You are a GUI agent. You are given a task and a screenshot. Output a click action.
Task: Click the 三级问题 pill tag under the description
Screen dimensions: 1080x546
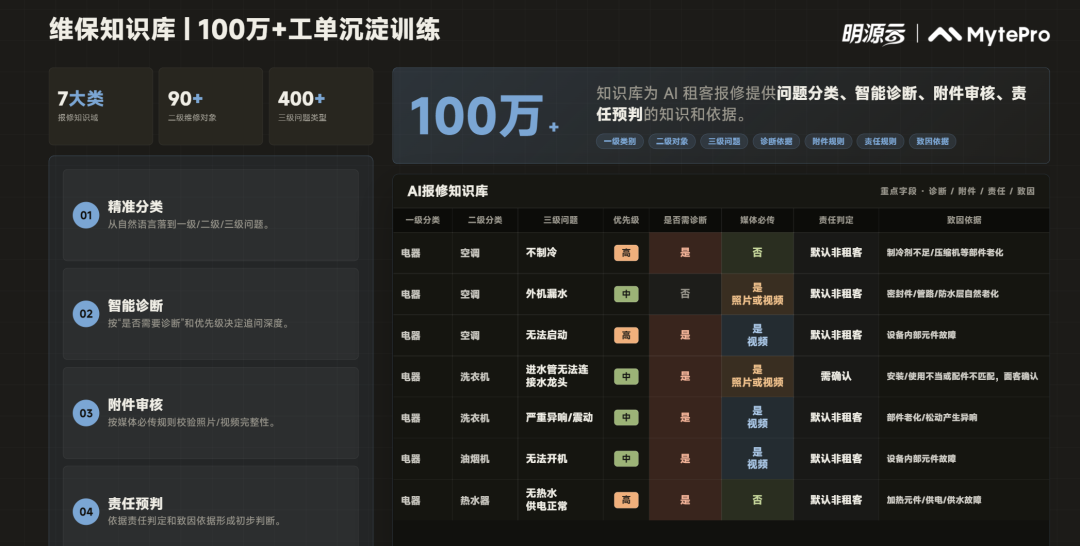coord(725,141)
